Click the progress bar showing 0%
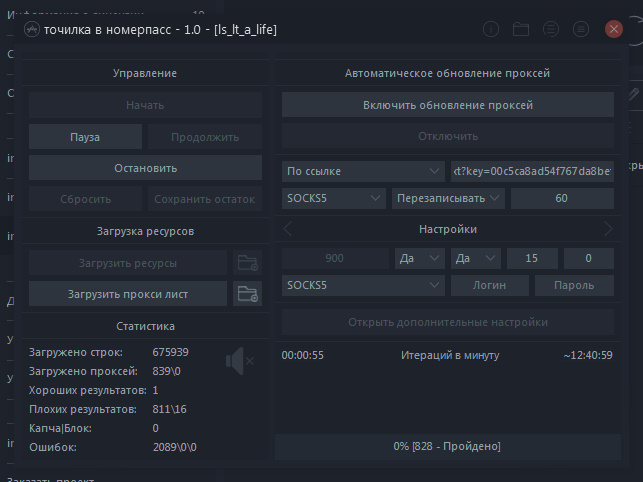Viewport: 643px width, 482px height. point(447,445)
